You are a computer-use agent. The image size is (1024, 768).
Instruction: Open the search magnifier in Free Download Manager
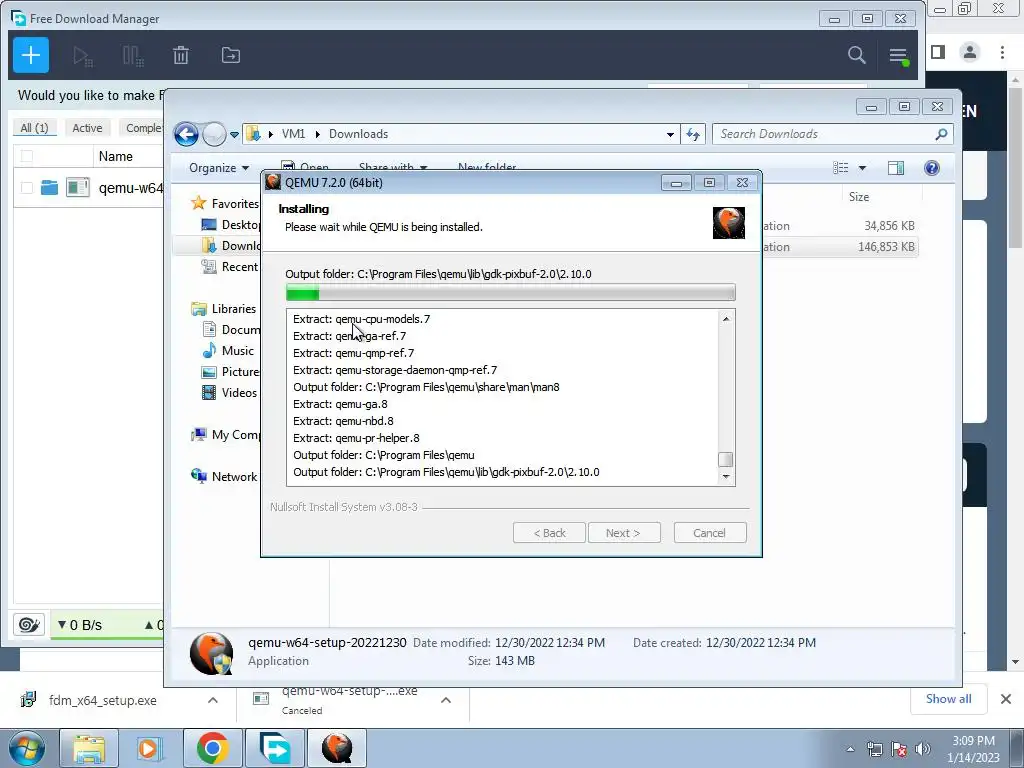click(856, 55)
